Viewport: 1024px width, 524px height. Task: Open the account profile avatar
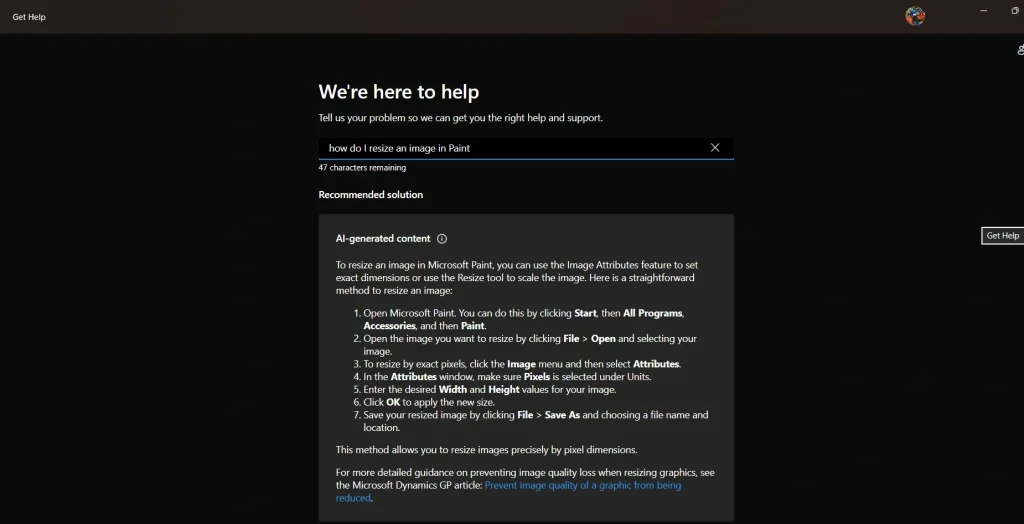click(914, 16)
